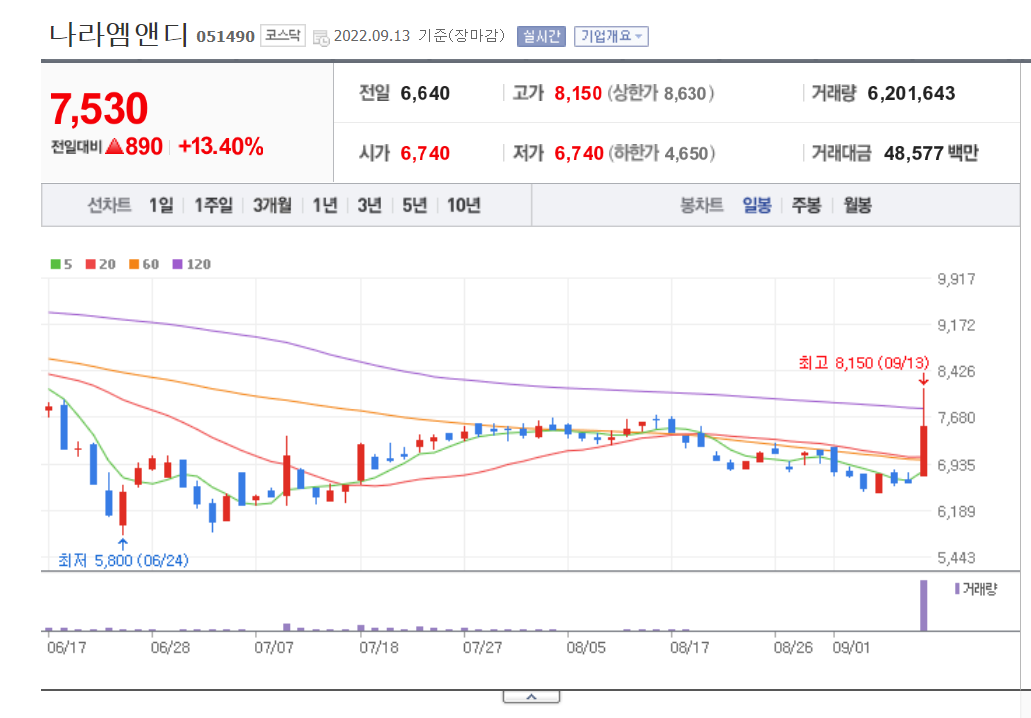1031x718 pixels.
Task: Click the stock code 051490
Action: pos(226,37)
